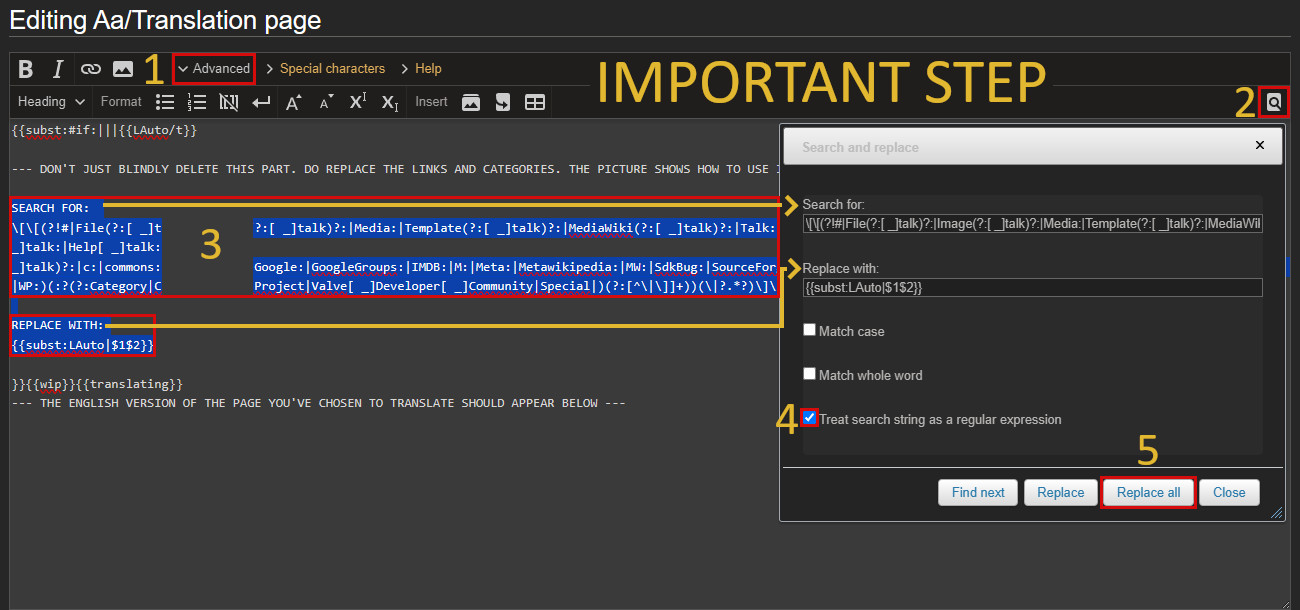Enable the Match whole word checkbox
The width and height of the screenshot is (1300, 610).
point(810,374)
